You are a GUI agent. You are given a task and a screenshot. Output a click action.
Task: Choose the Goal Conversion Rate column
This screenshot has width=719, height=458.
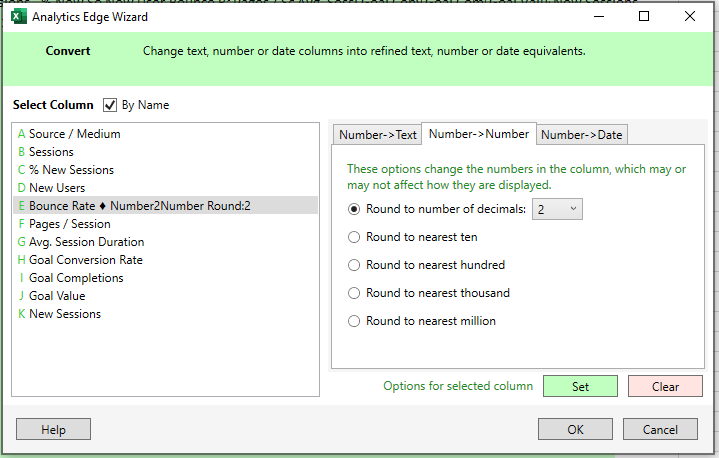click(85, 260)
